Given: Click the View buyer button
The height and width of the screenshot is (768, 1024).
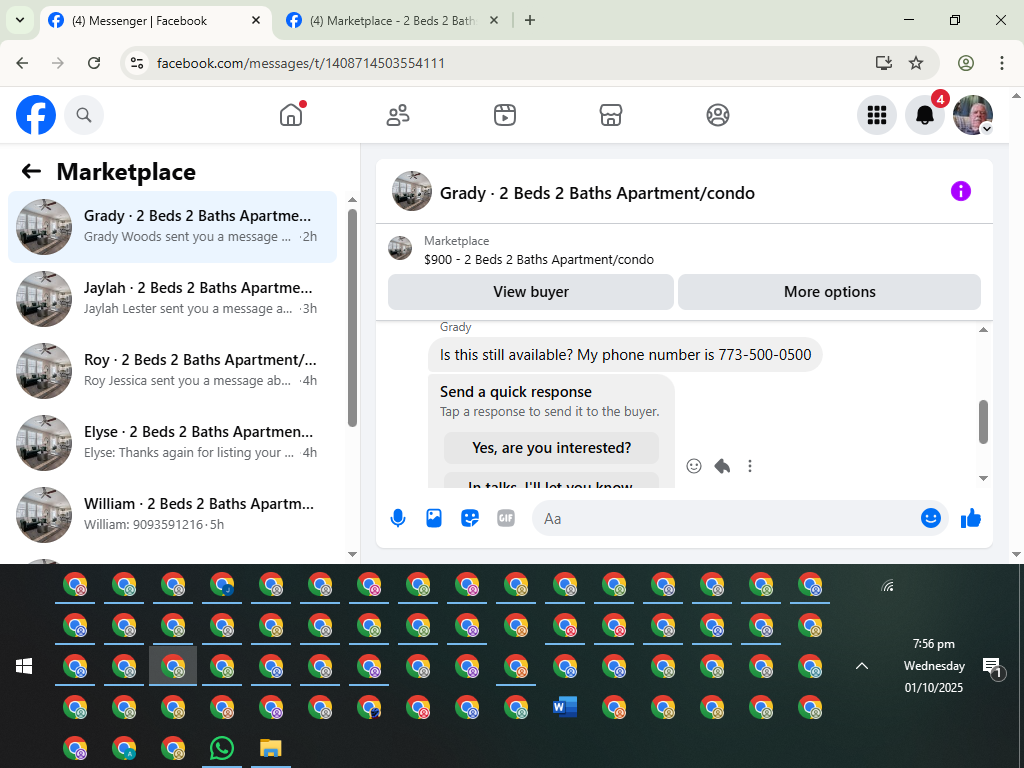Looking at the screenshot, I should 531,292.
